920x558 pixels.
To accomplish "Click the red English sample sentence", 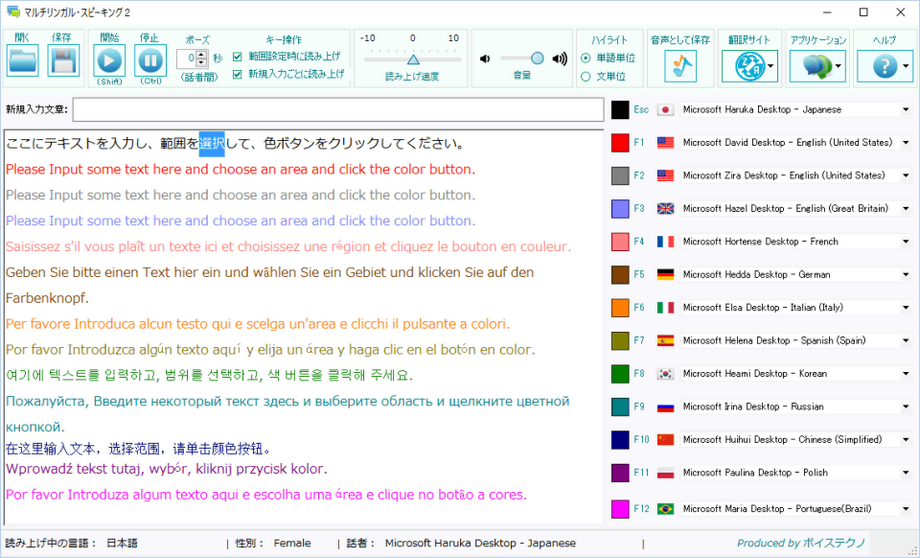I will click(241, 170).
